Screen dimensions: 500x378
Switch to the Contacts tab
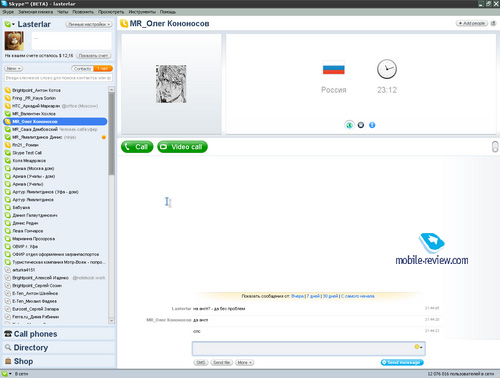pyautogui.click(x=82, y=68)
